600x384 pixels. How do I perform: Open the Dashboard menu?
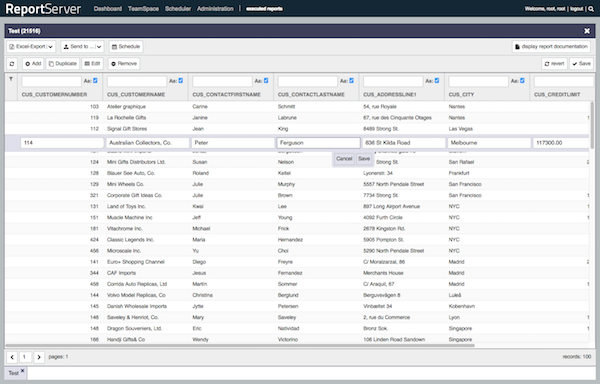(108, 9)
